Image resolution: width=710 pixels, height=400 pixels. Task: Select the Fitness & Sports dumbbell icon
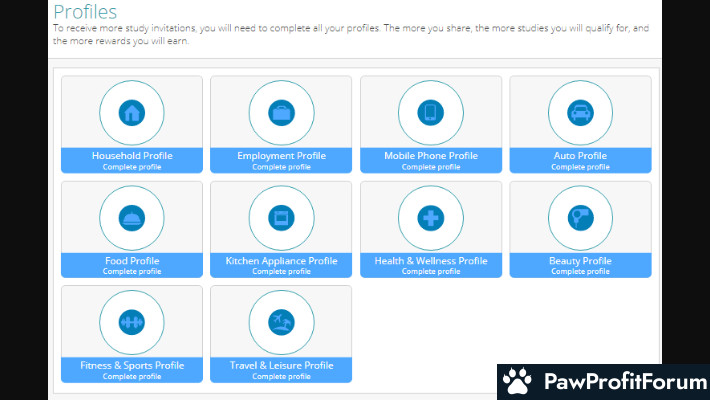pos(132,322)
